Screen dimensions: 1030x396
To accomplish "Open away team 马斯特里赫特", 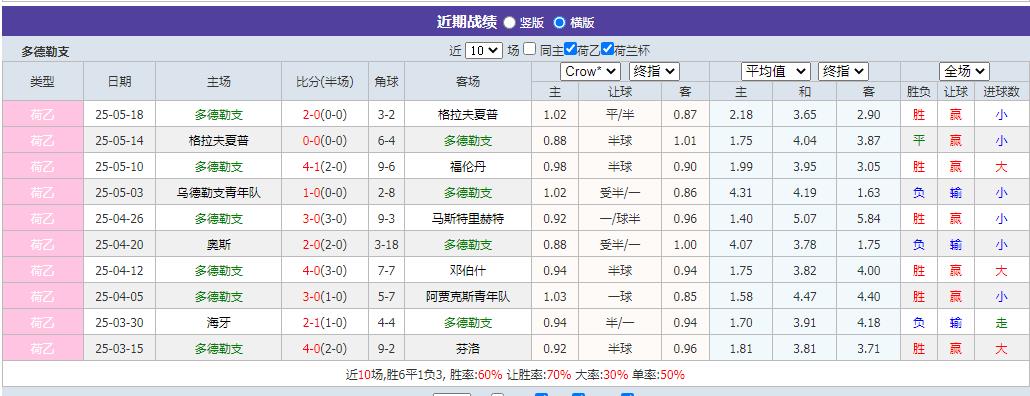I will (468, 219).
